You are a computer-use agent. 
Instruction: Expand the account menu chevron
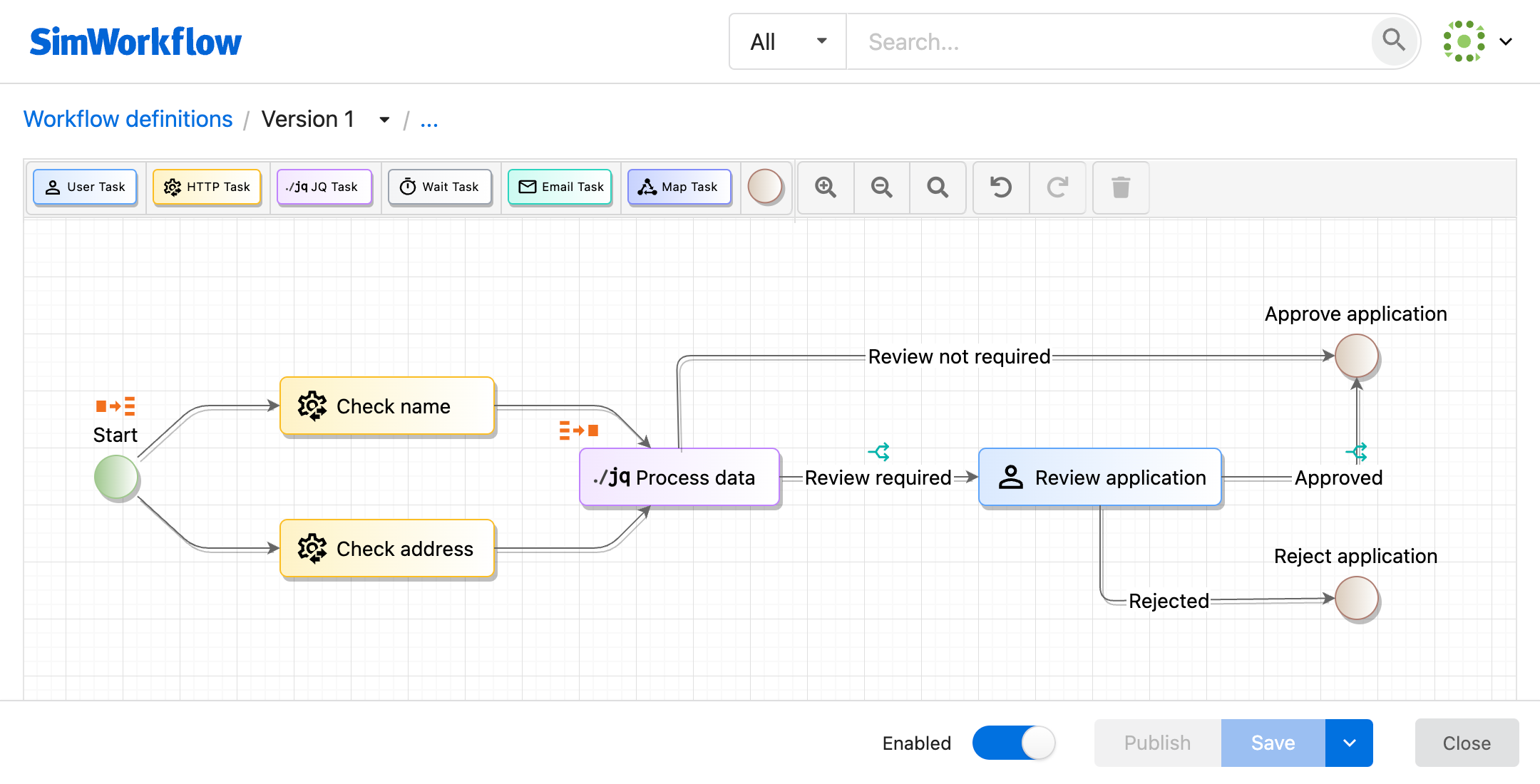click(x=1506, y=41)
